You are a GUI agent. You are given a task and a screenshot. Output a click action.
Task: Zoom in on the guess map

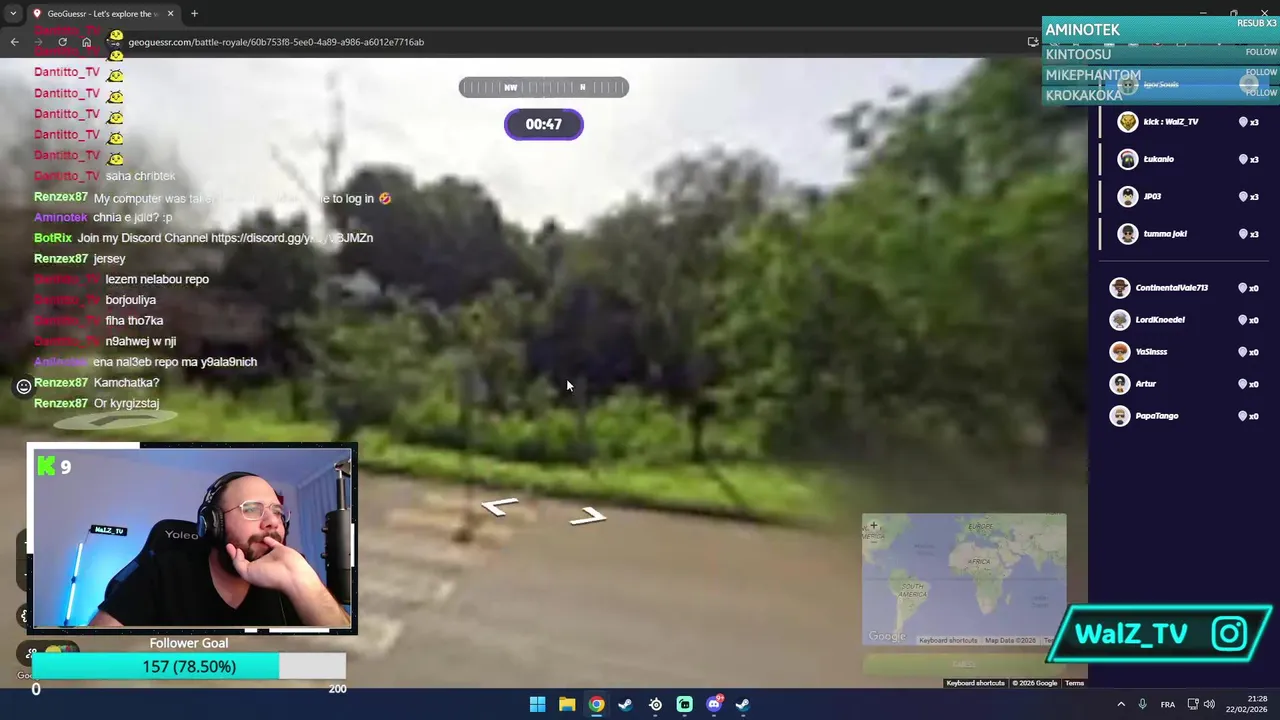tap(873, 525)
